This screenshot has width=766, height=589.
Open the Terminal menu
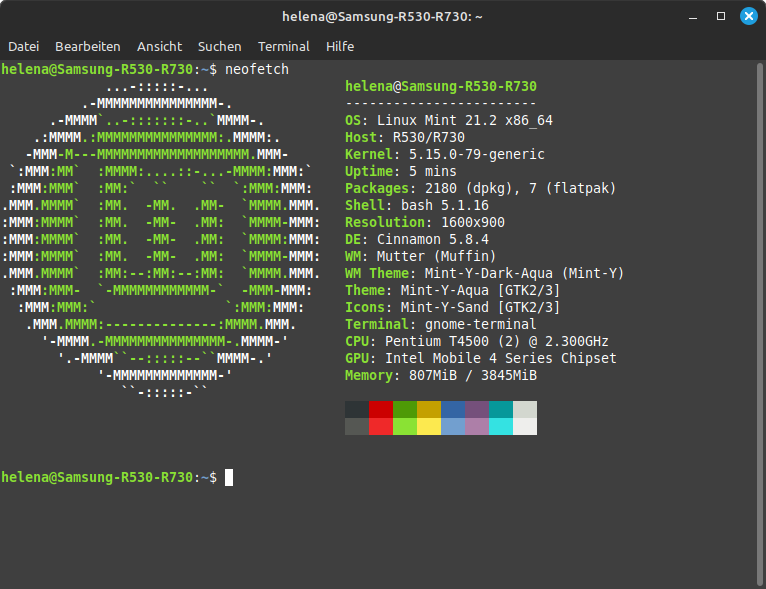(284, 46)
